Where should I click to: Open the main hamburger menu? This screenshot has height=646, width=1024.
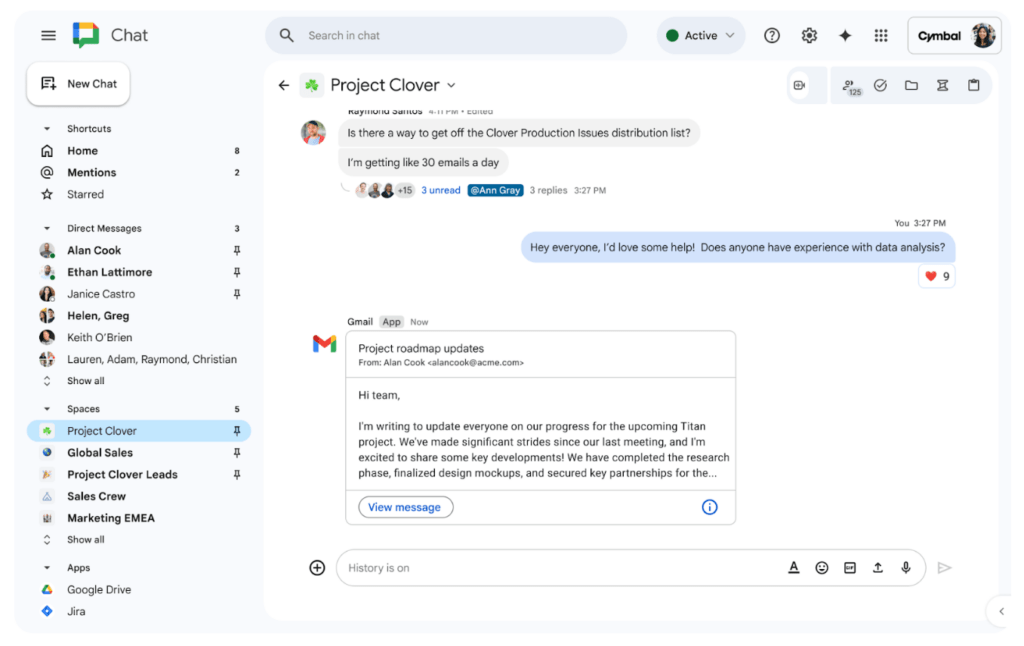(48, 35)
